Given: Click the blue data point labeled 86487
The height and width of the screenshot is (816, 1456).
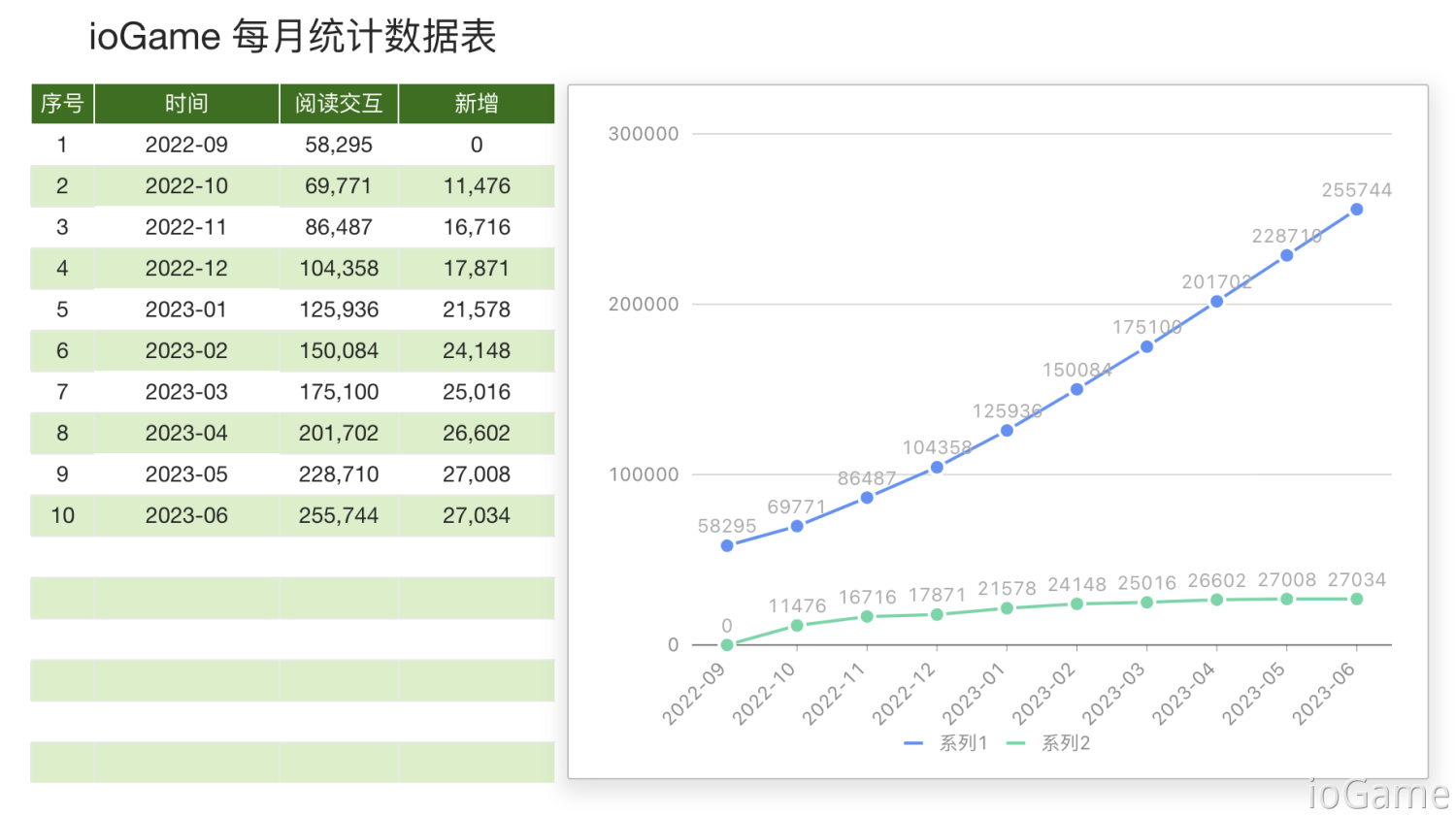Looking at the screenshot, I should tap(867, 498).
